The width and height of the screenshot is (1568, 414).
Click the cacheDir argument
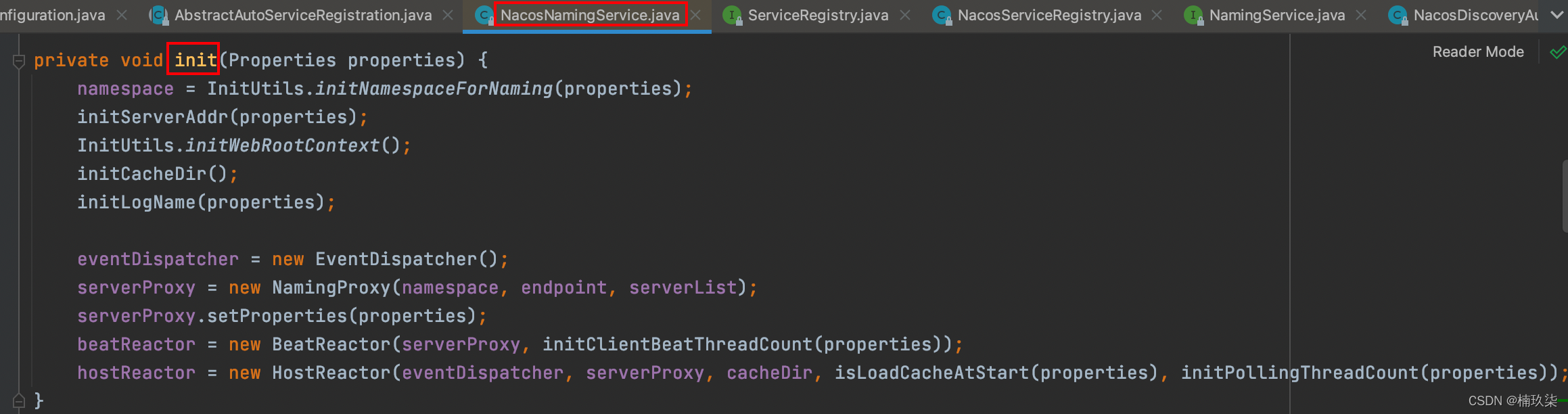pyautogui.click(x=769, y=373)
